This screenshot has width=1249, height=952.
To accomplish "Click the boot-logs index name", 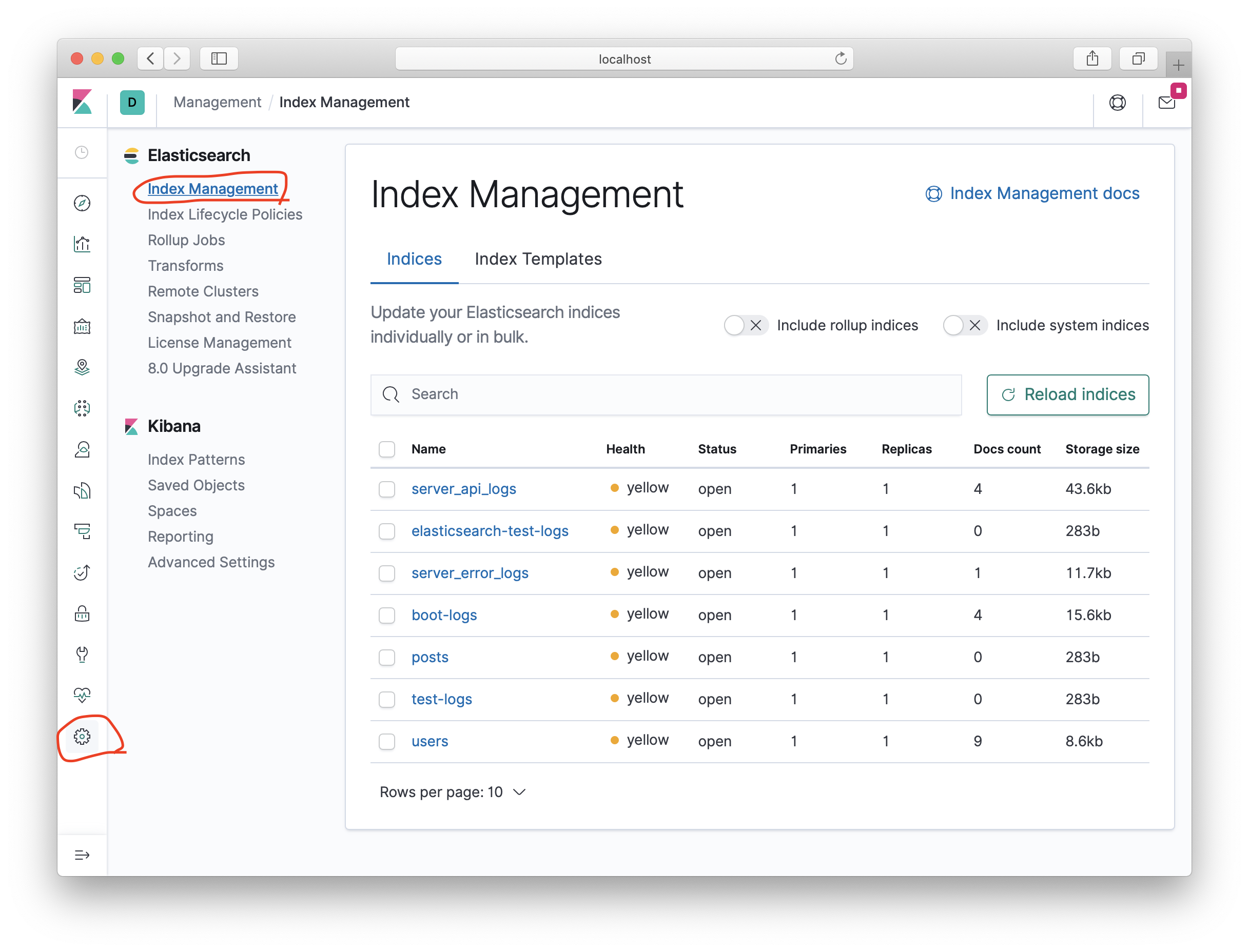I will tap(443, 614).
